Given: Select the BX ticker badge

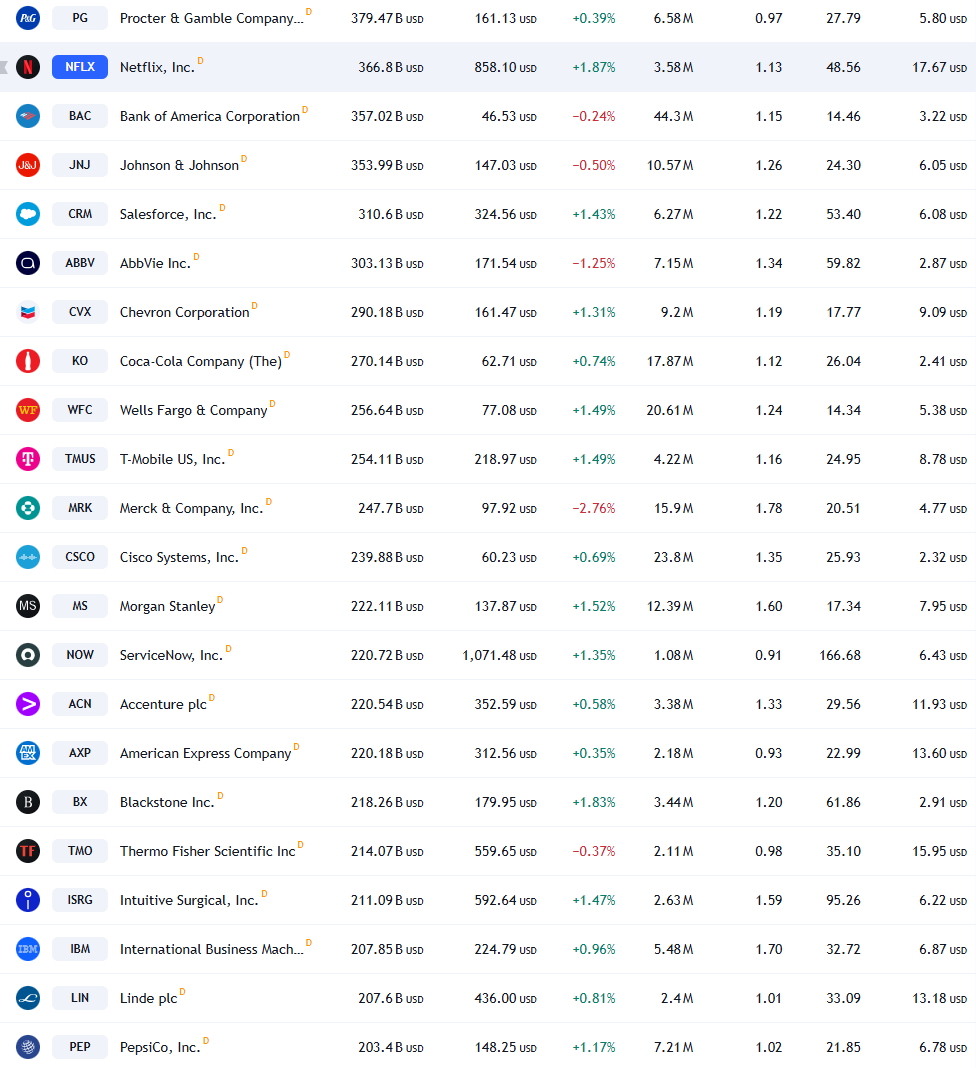Looking at the screenshot, I should click(80, 802).
